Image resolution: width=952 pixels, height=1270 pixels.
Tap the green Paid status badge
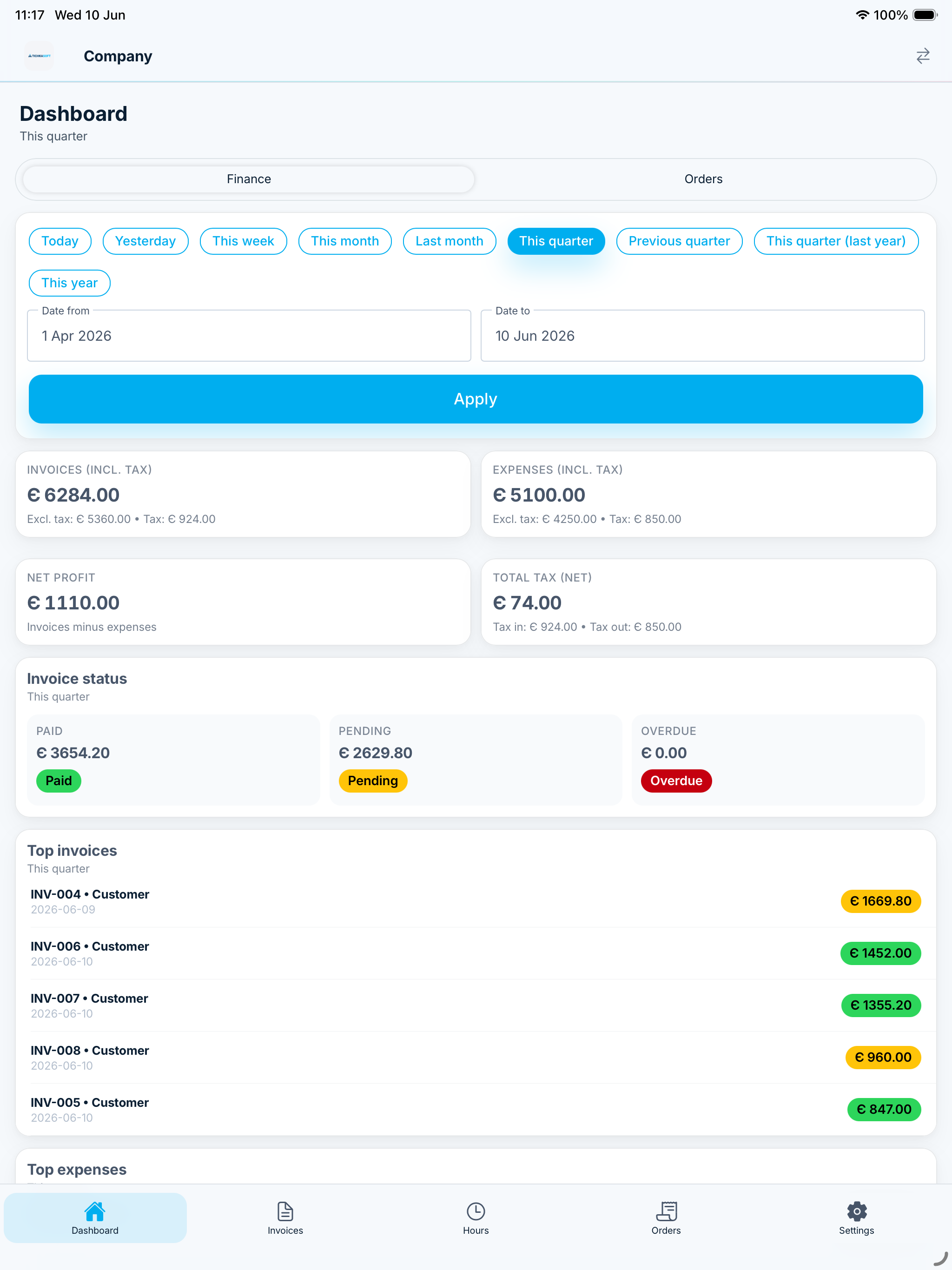point(59,781)
